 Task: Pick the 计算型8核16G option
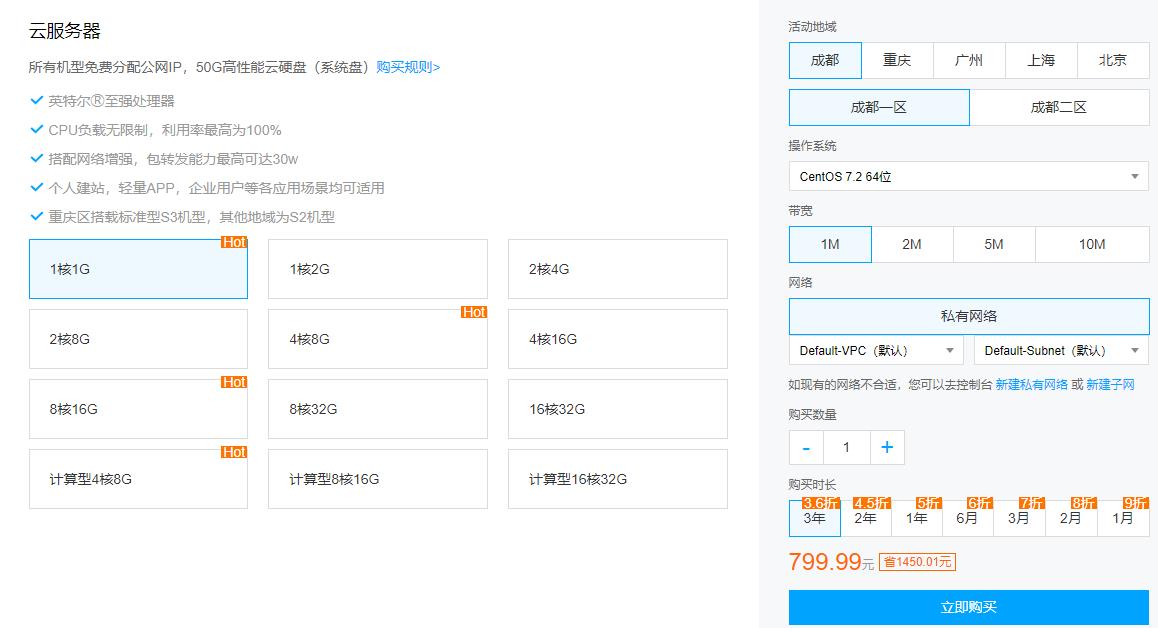pos(377,479)
